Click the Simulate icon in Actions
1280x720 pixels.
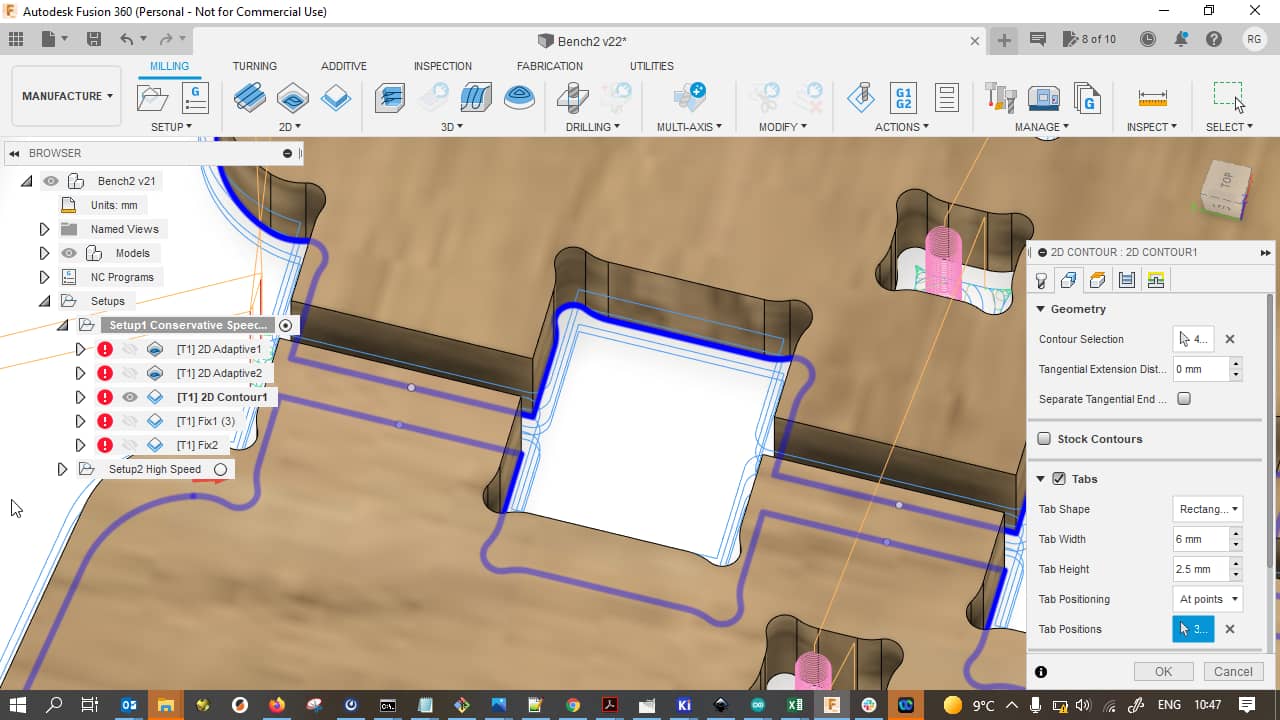pyautogui.click(x=860, y=98)
